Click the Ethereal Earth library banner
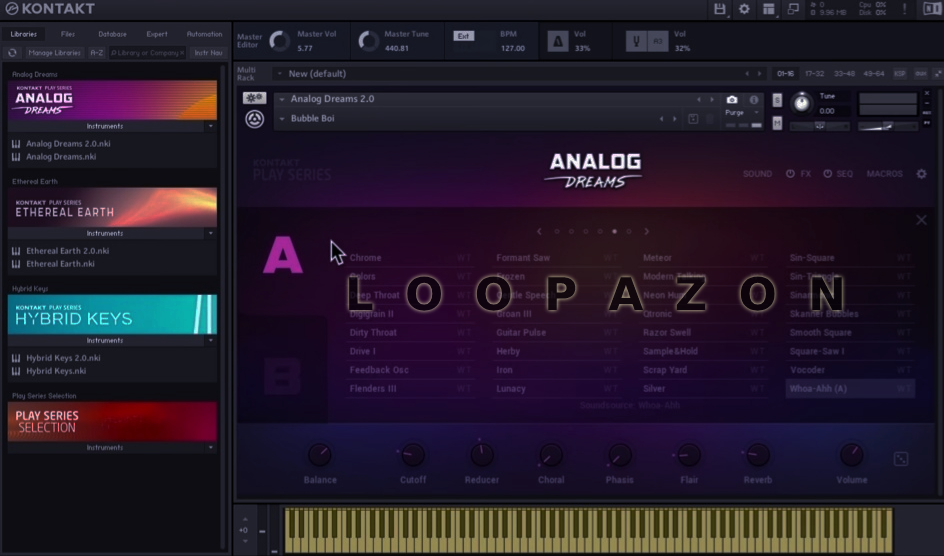Screen dimensions: 944x556 coord(113,208)
